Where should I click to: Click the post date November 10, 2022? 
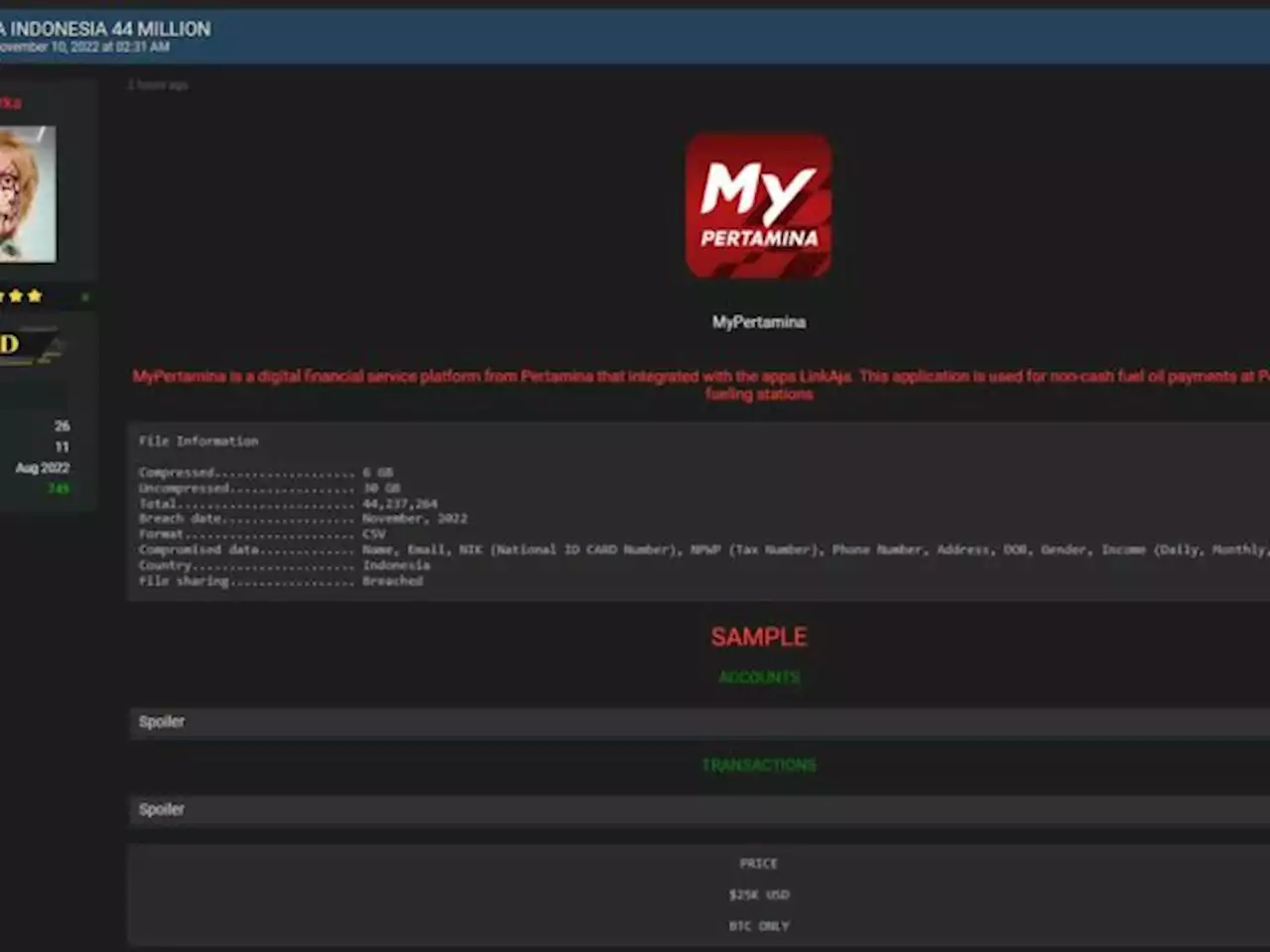[84, 47]
